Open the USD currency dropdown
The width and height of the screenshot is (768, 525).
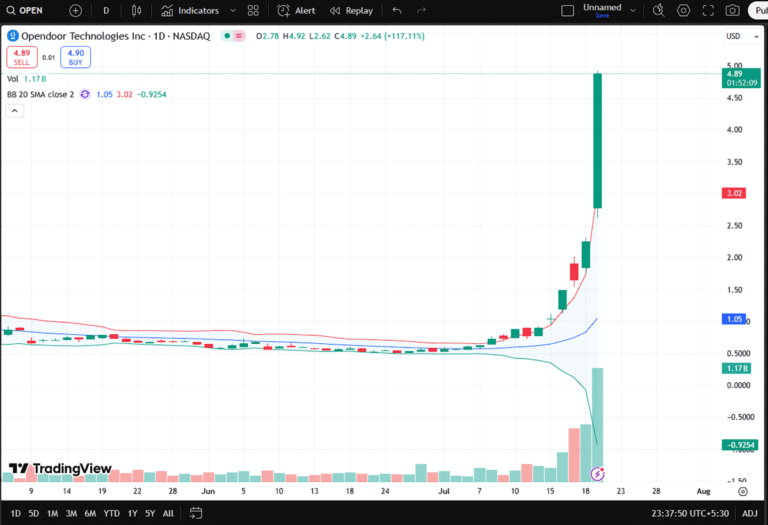tap(742, 36)
